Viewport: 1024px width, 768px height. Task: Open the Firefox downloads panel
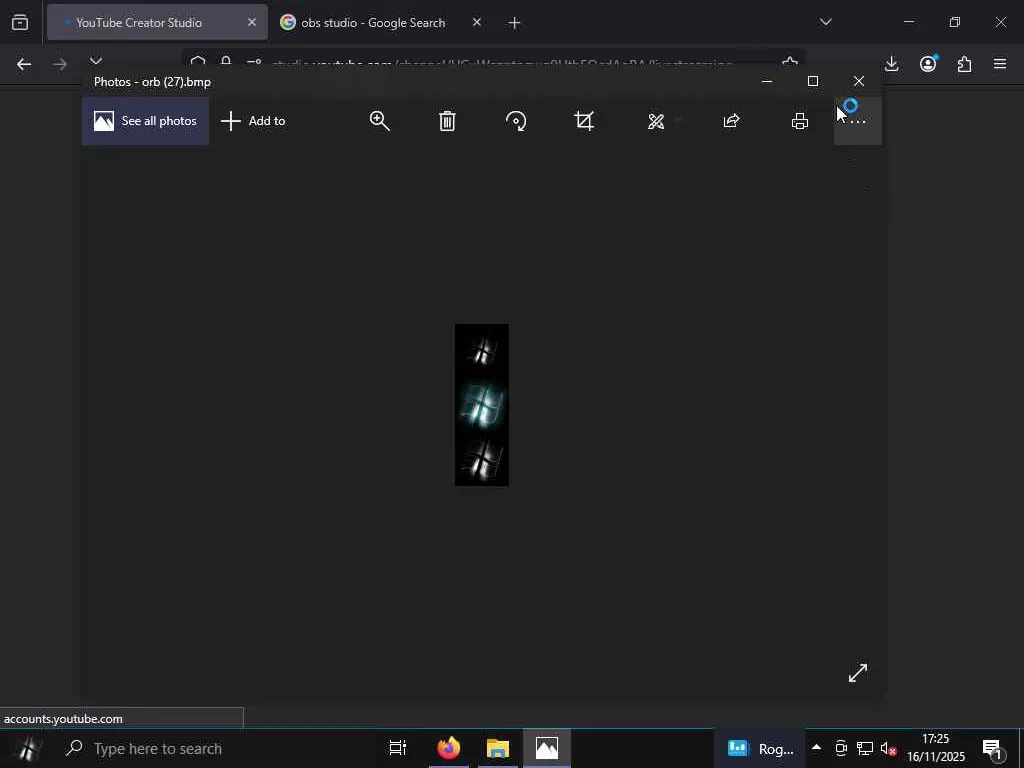coord(891,64)
